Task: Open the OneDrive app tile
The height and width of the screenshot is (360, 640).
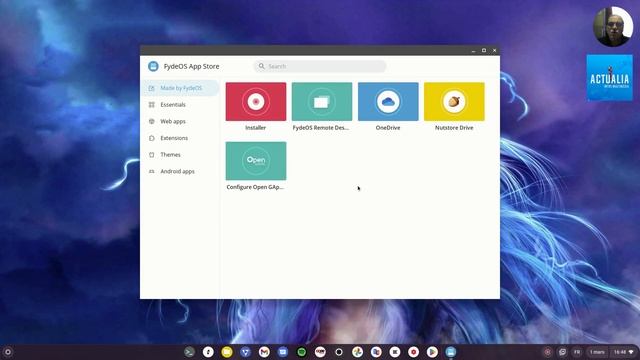Action: (388, 102)
